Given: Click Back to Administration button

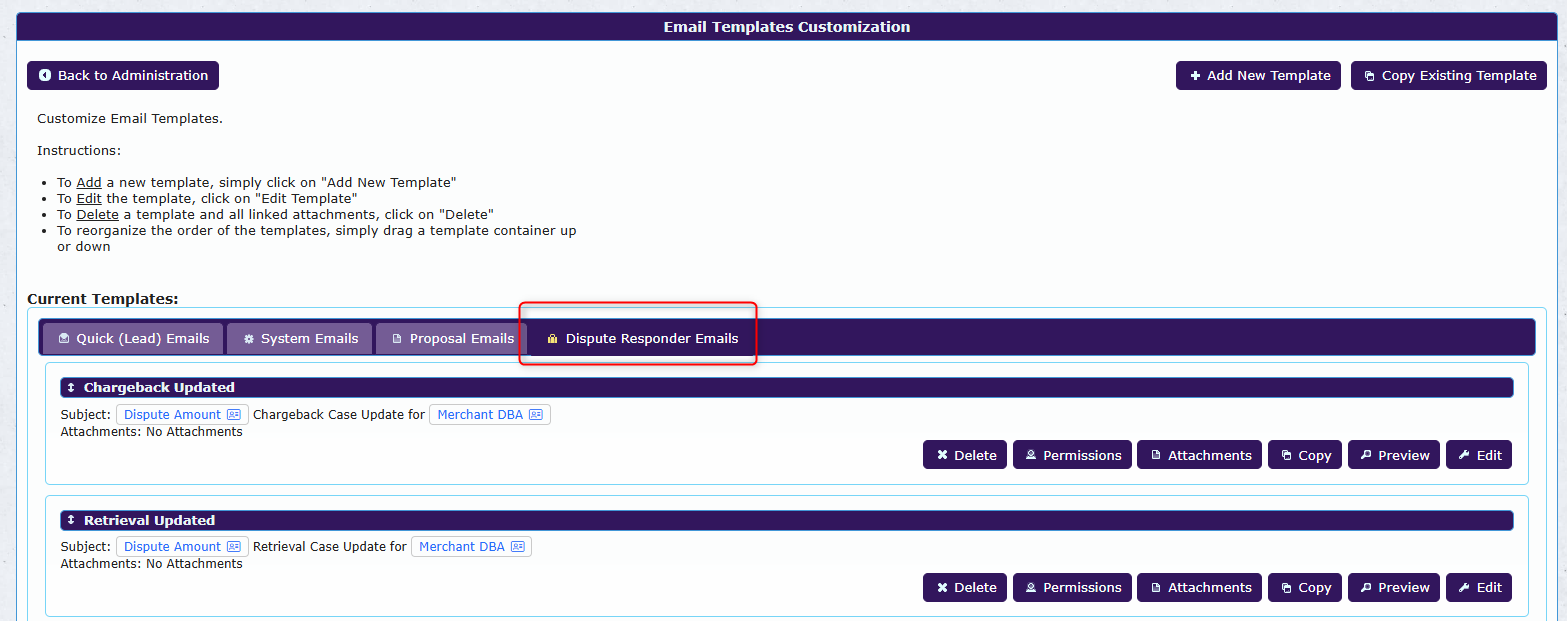Looking at the screenshot, I should [x=123, y=75].
